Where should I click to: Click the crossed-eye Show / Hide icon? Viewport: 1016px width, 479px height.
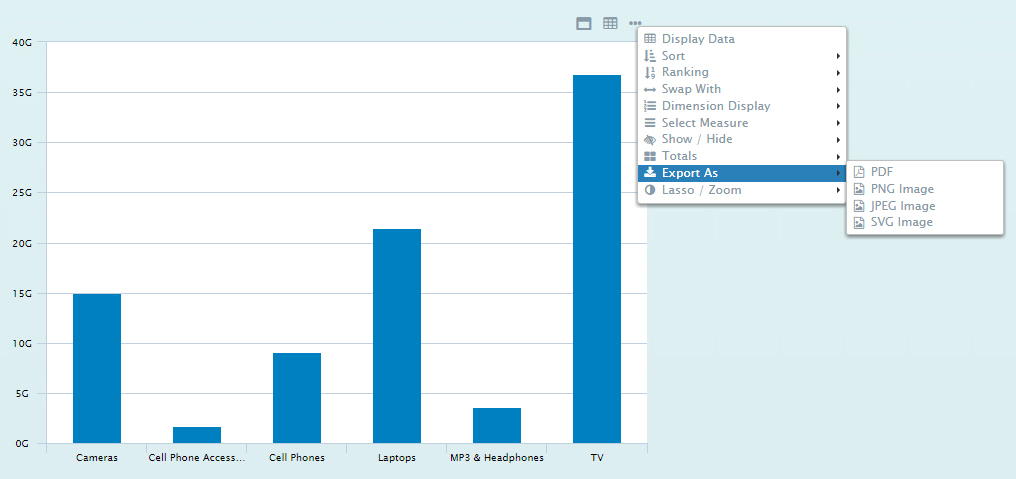coord(650,139)
